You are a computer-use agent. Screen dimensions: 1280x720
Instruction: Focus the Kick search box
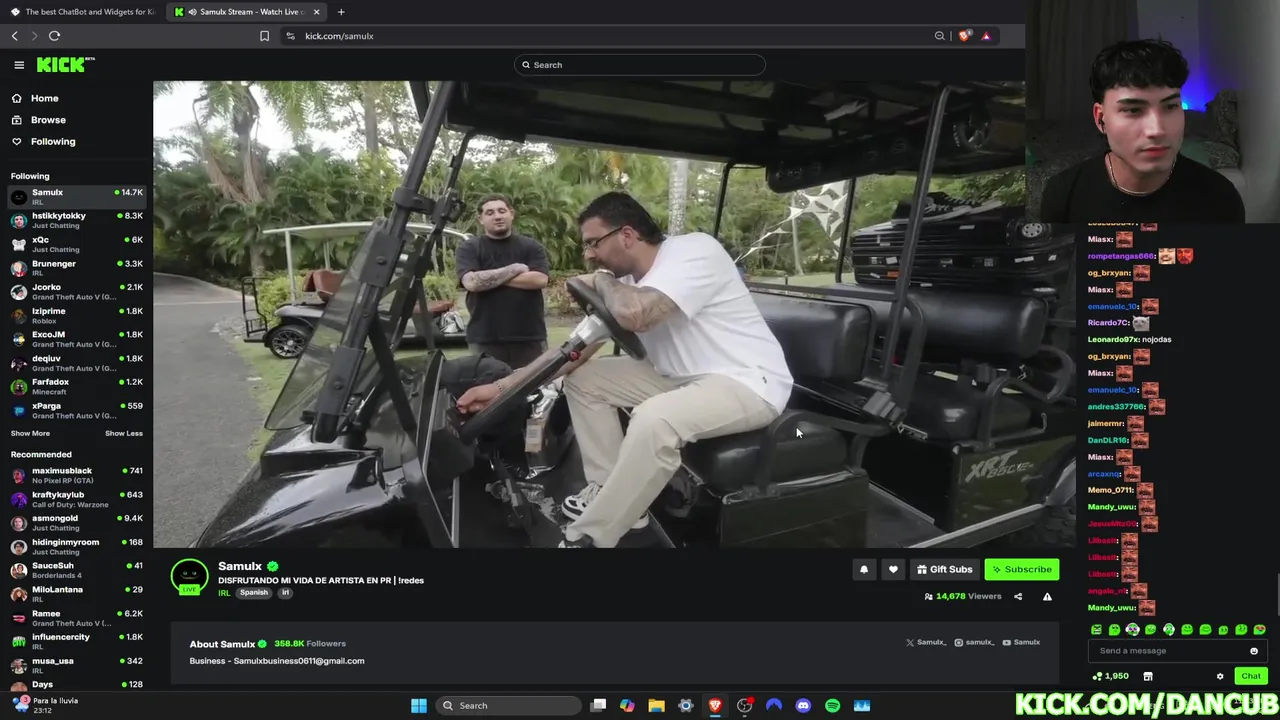click(640, 65)
